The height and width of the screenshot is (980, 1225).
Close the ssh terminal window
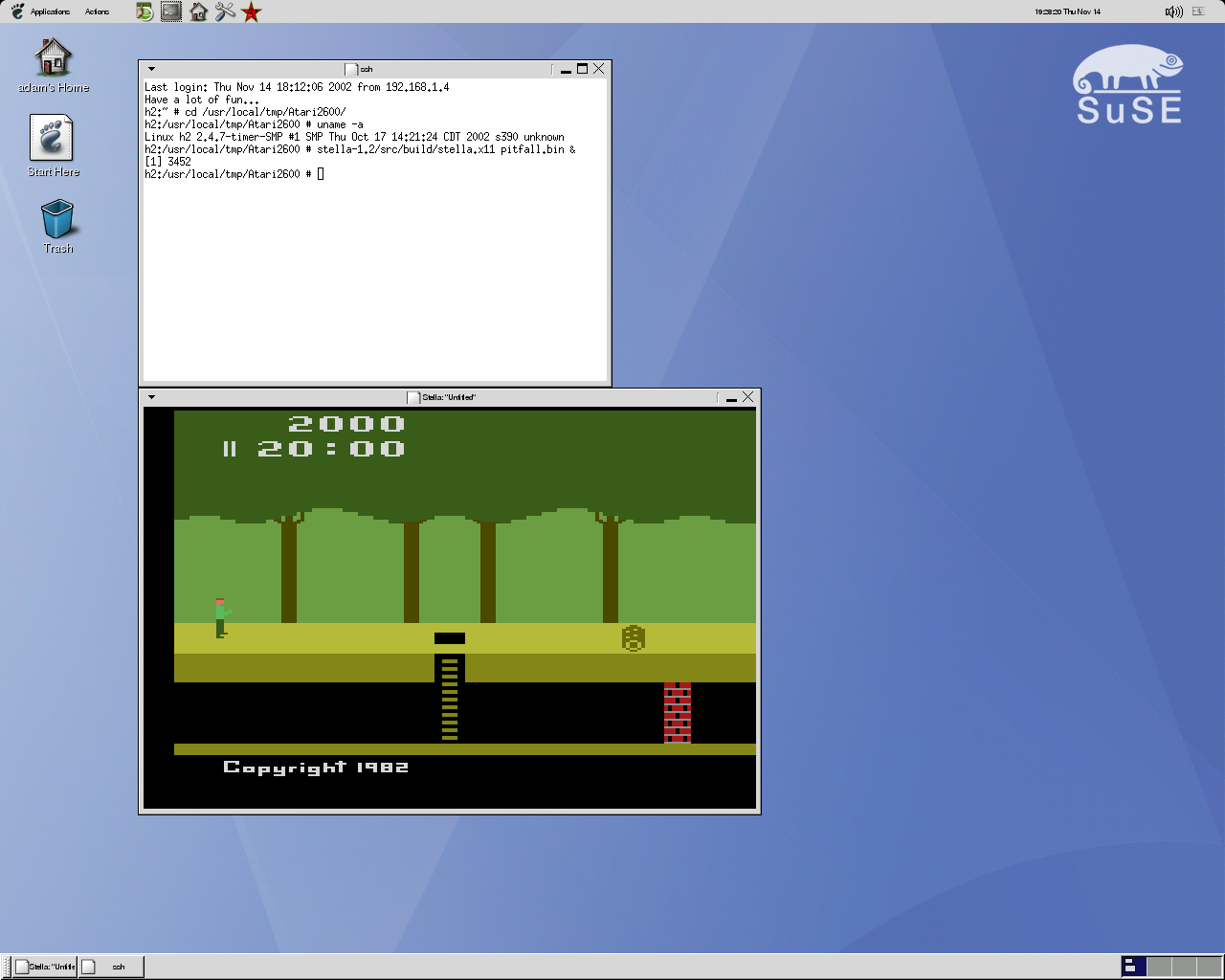(599, 69)
